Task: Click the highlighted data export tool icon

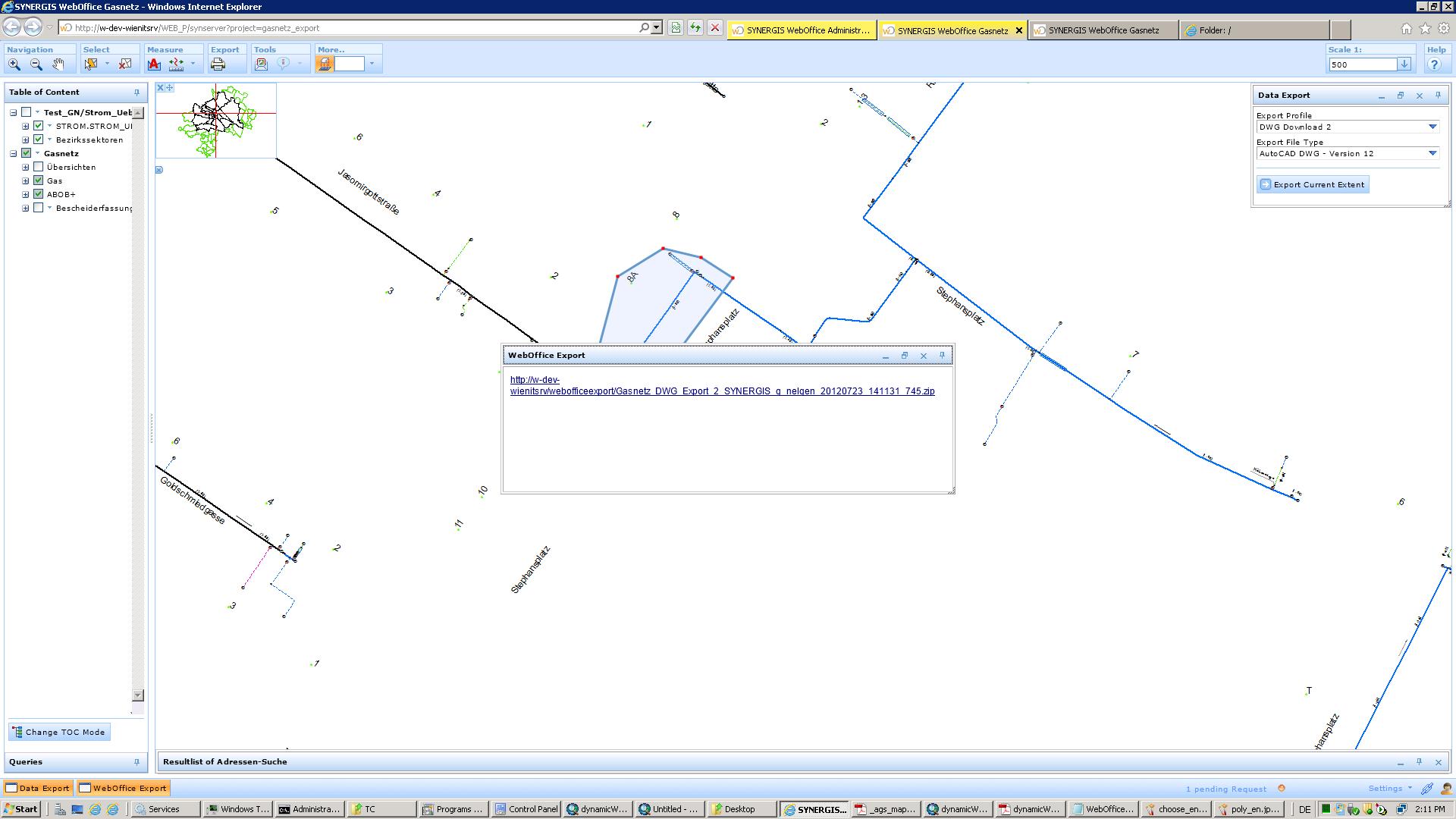Action: [x=325, y=64]
